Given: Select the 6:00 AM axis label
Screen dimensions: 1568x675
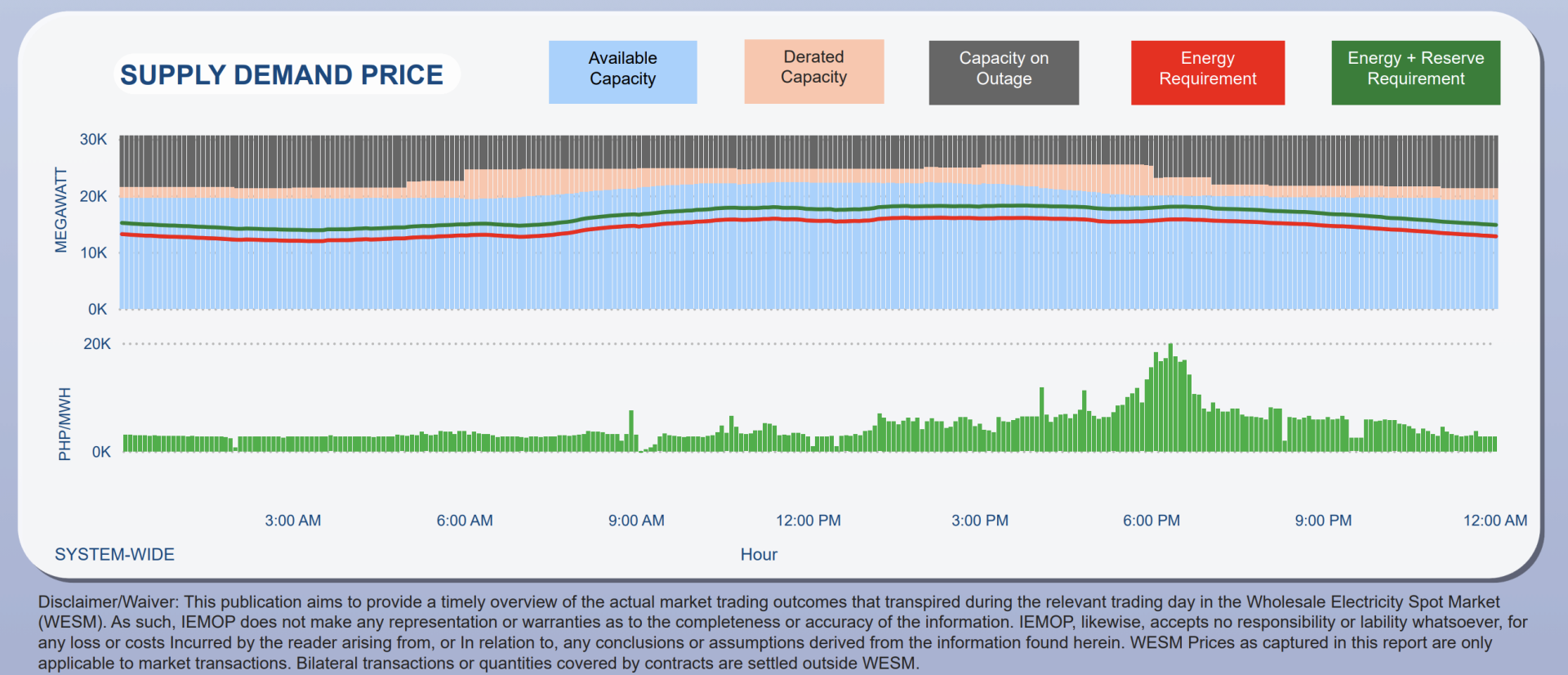Looking at the screenshot, I should click(x=465, y=521).
